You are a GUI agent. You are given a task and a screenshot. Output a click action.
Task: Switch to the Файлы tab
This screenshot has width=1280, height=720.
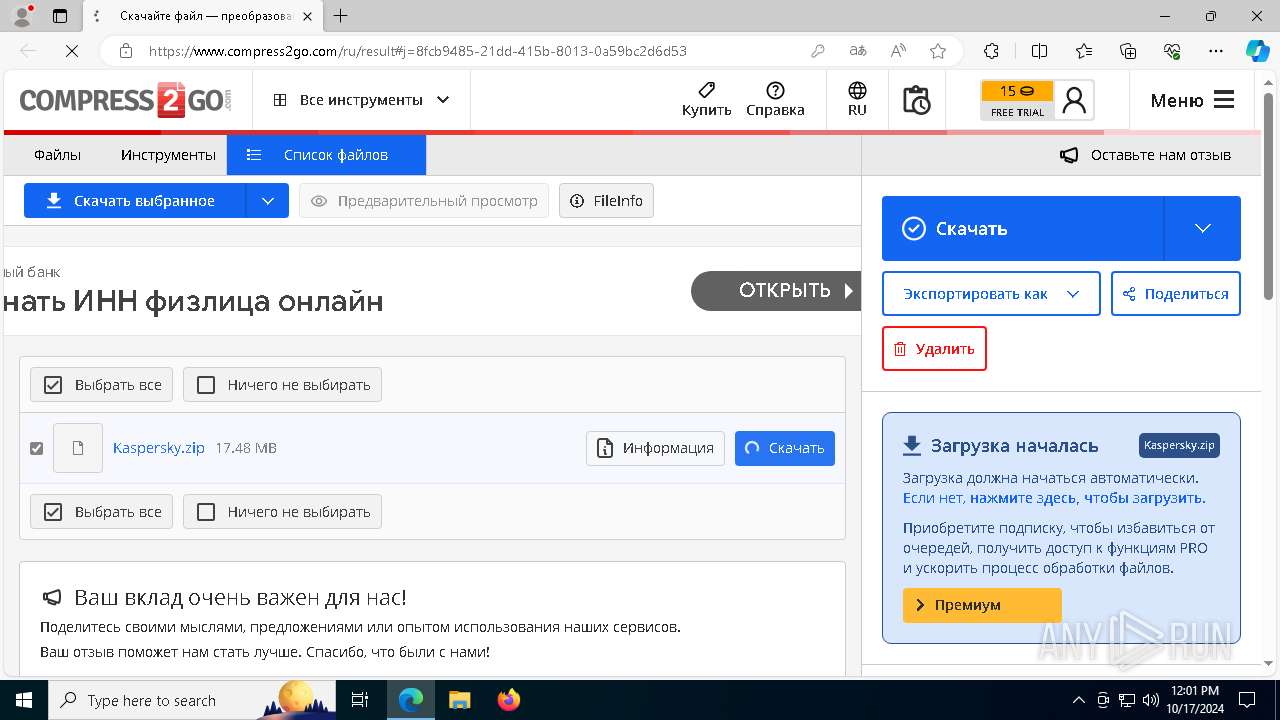tap(57, 155)
